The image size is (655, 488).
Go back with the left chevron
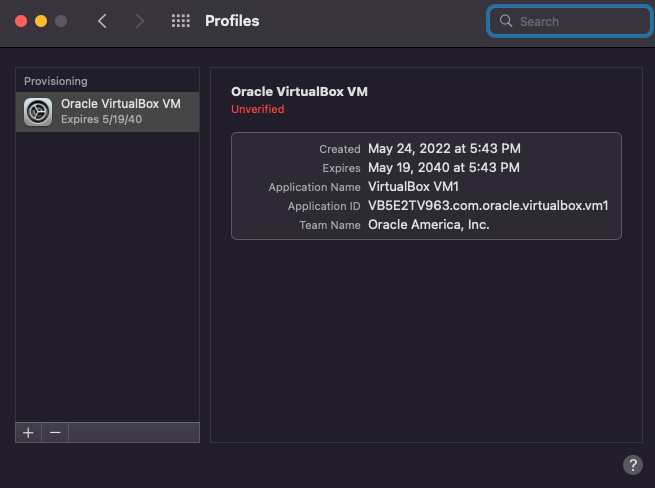[x=102, y=21]
